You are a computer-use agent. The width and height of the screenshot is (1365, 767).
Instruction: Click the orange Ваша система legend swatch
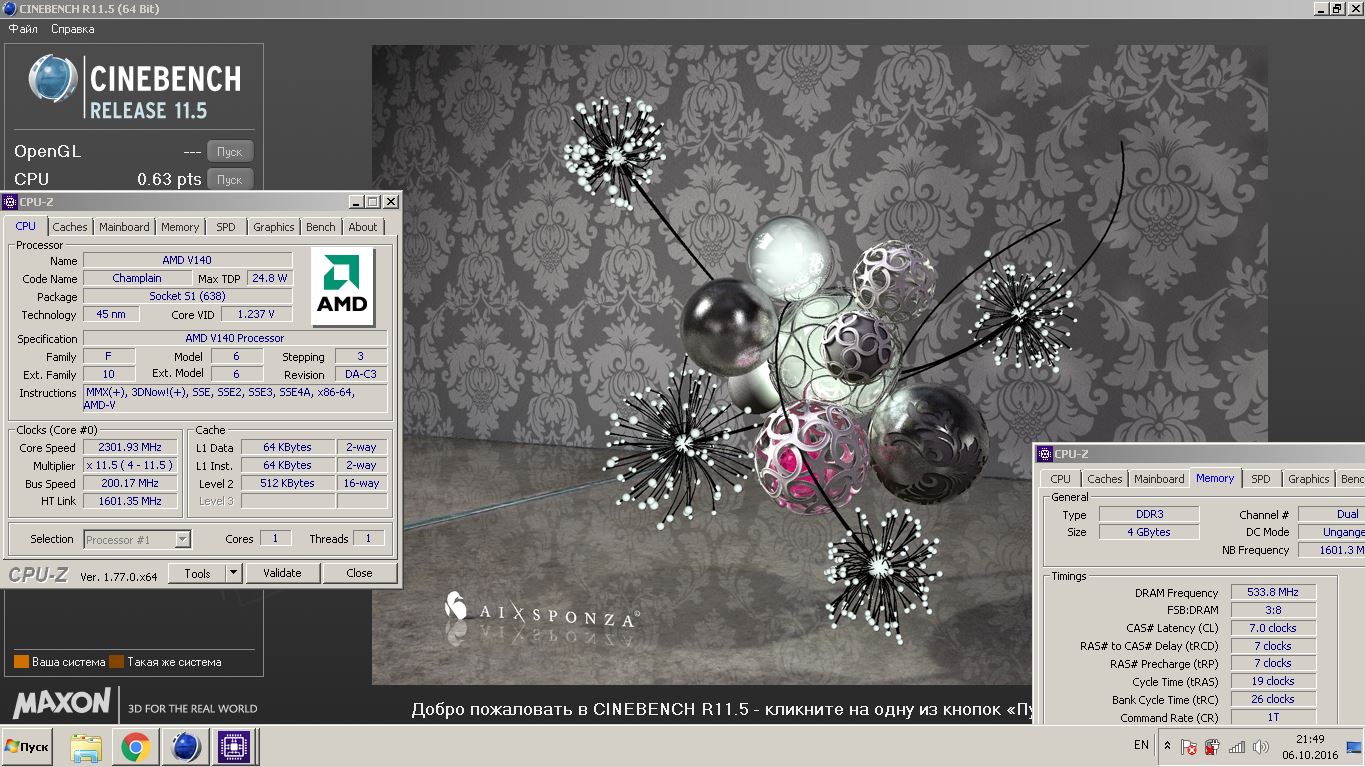(x=21, y=662)
